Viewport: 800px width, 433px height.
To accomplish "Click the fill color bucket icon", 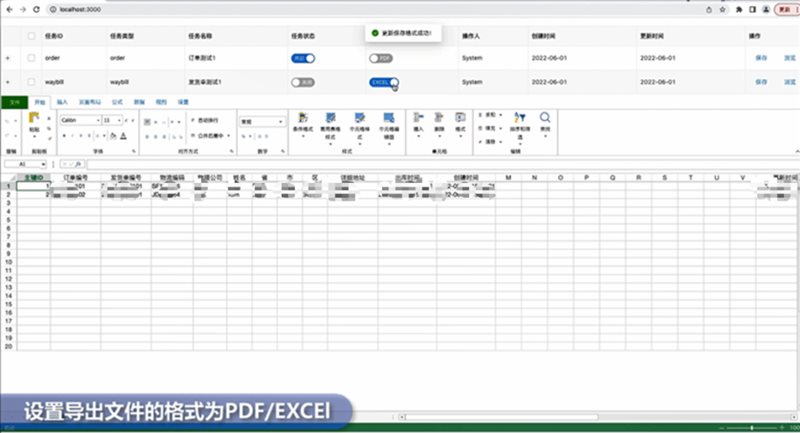I will pyautogui.click(x=113, y=136).
